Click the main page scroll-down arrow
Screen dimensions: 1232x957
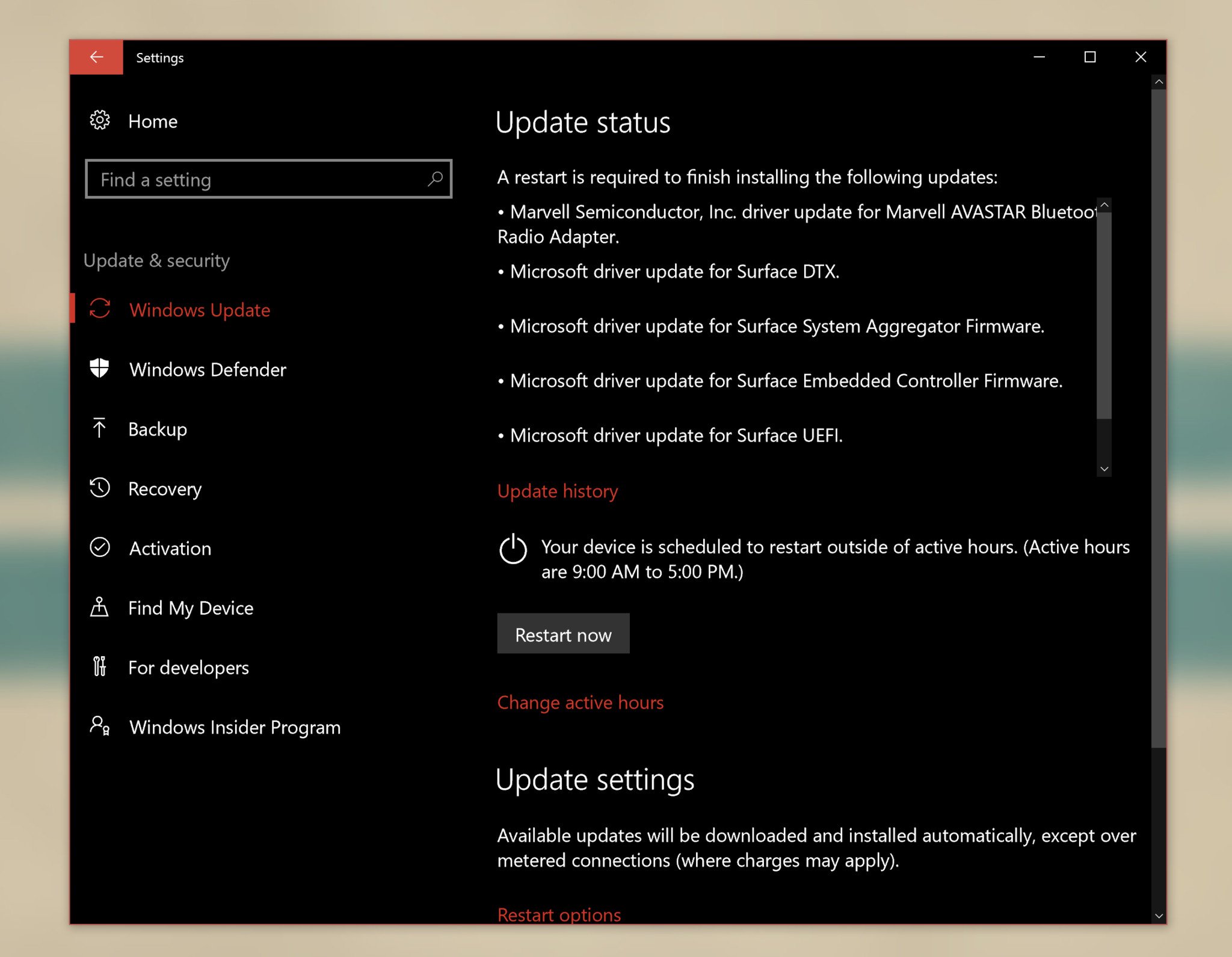click(x=1159, y=916)
